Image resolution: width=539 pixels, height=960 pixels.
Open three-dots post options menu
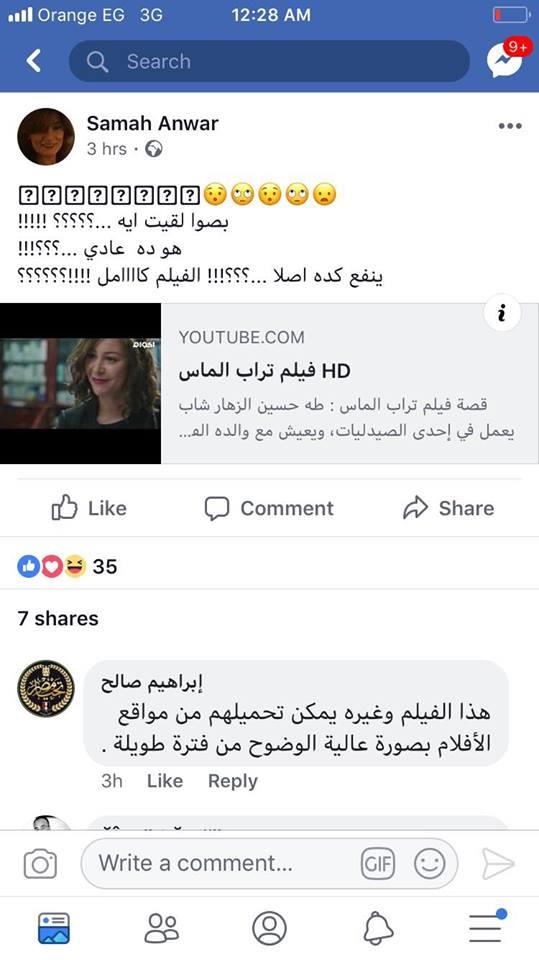(510, 126)
